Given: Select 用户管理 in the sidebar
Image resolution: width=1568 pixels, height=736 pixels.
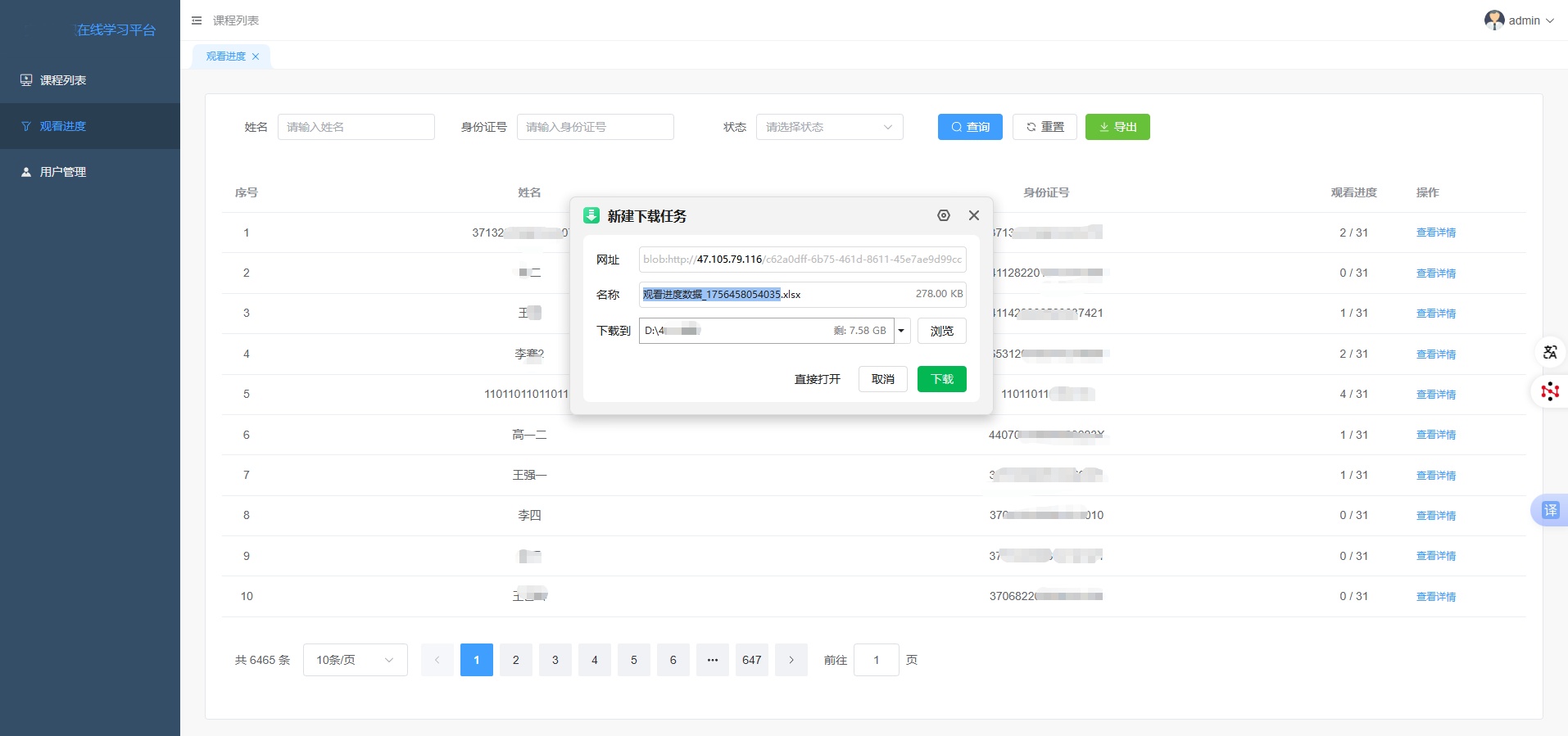Looking at the screenshot, I should pos(63,172).
